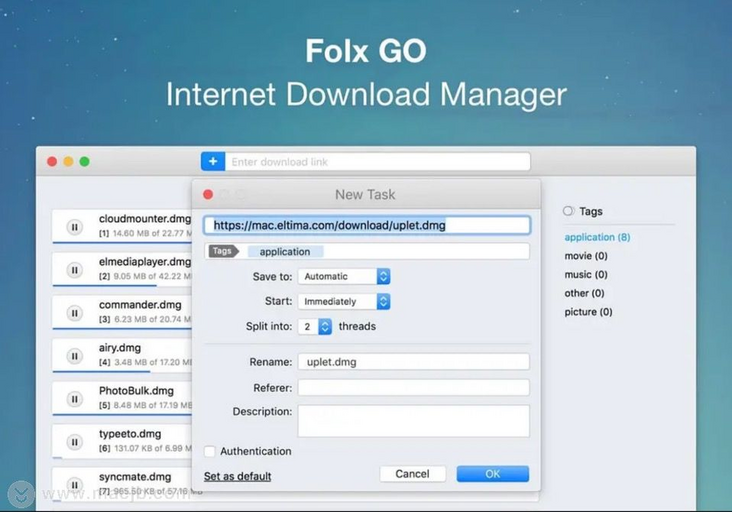Filter by music (0) tag

(586, 274)
